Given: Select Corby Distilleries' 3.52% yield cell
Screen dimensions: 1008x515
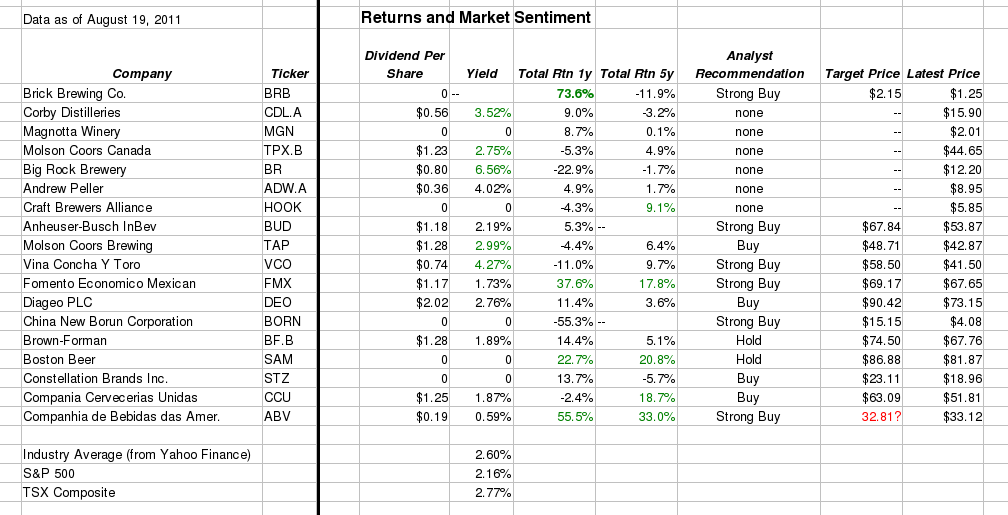Looking at the screenshot, I should [492, 112].
